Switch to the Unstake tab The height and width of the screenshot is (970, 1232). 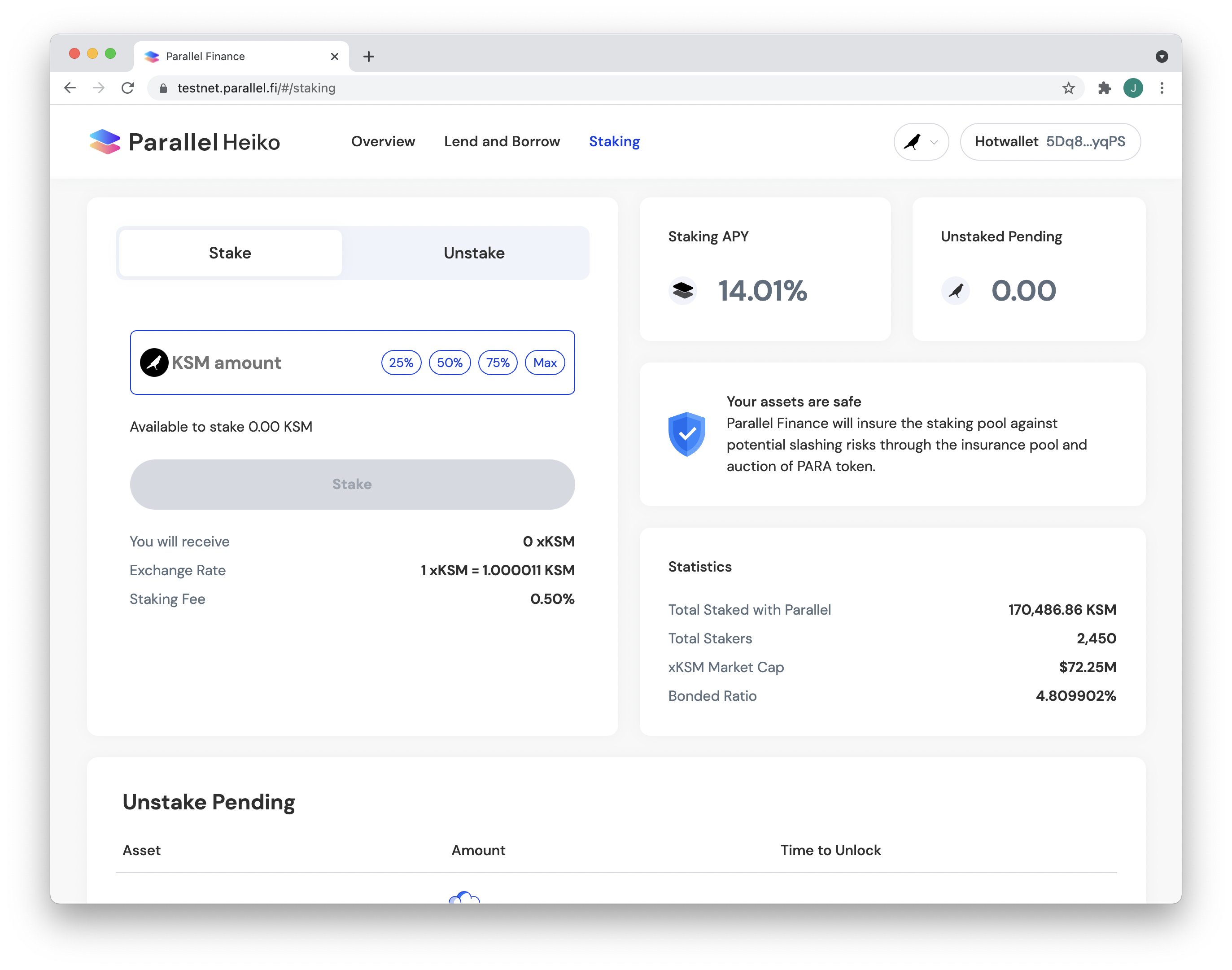(x=474, y=253)
